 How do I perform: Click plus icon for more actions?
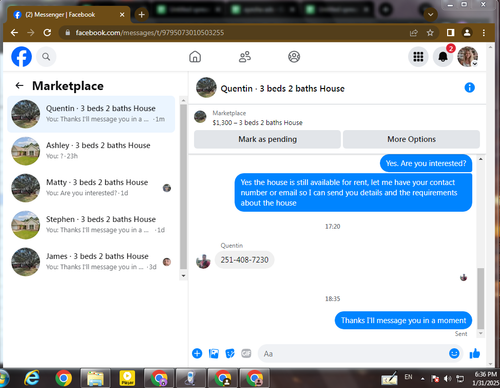click(x=197, y=353)
